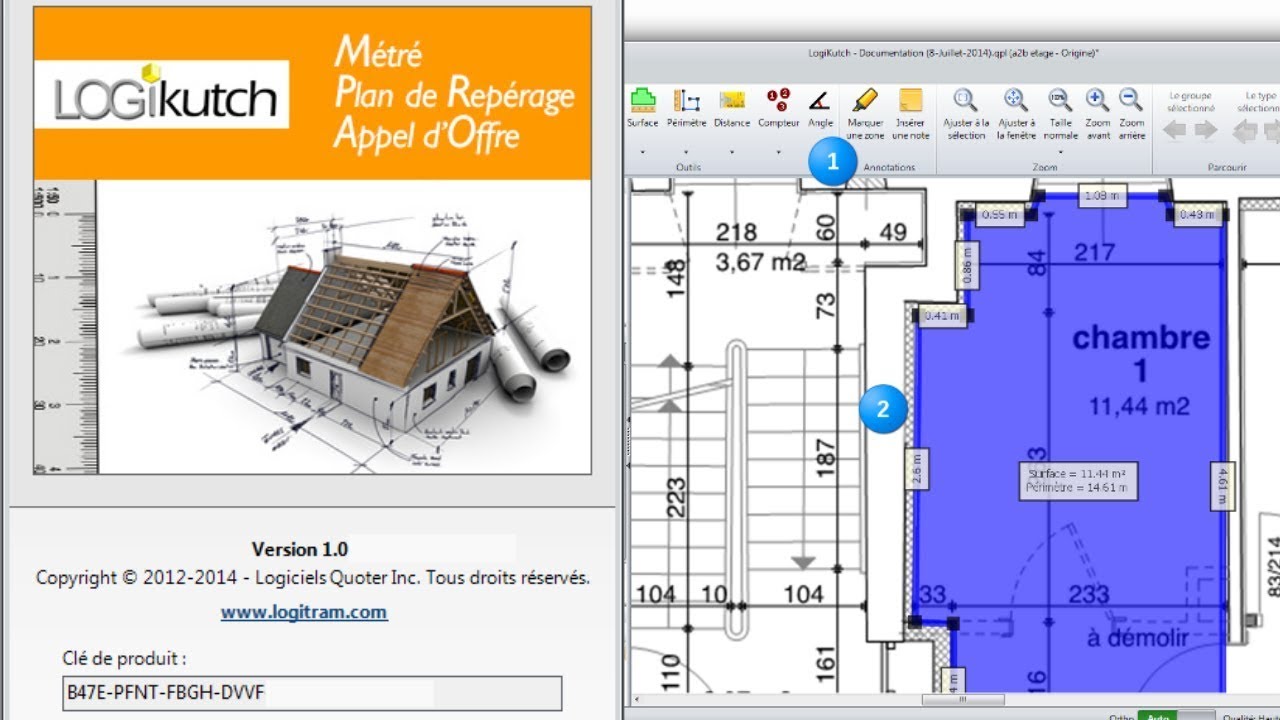The width and height of the screenshot is (1280, 720).
Task: Click the '1.08 m' segment label
Action: 1101,197
